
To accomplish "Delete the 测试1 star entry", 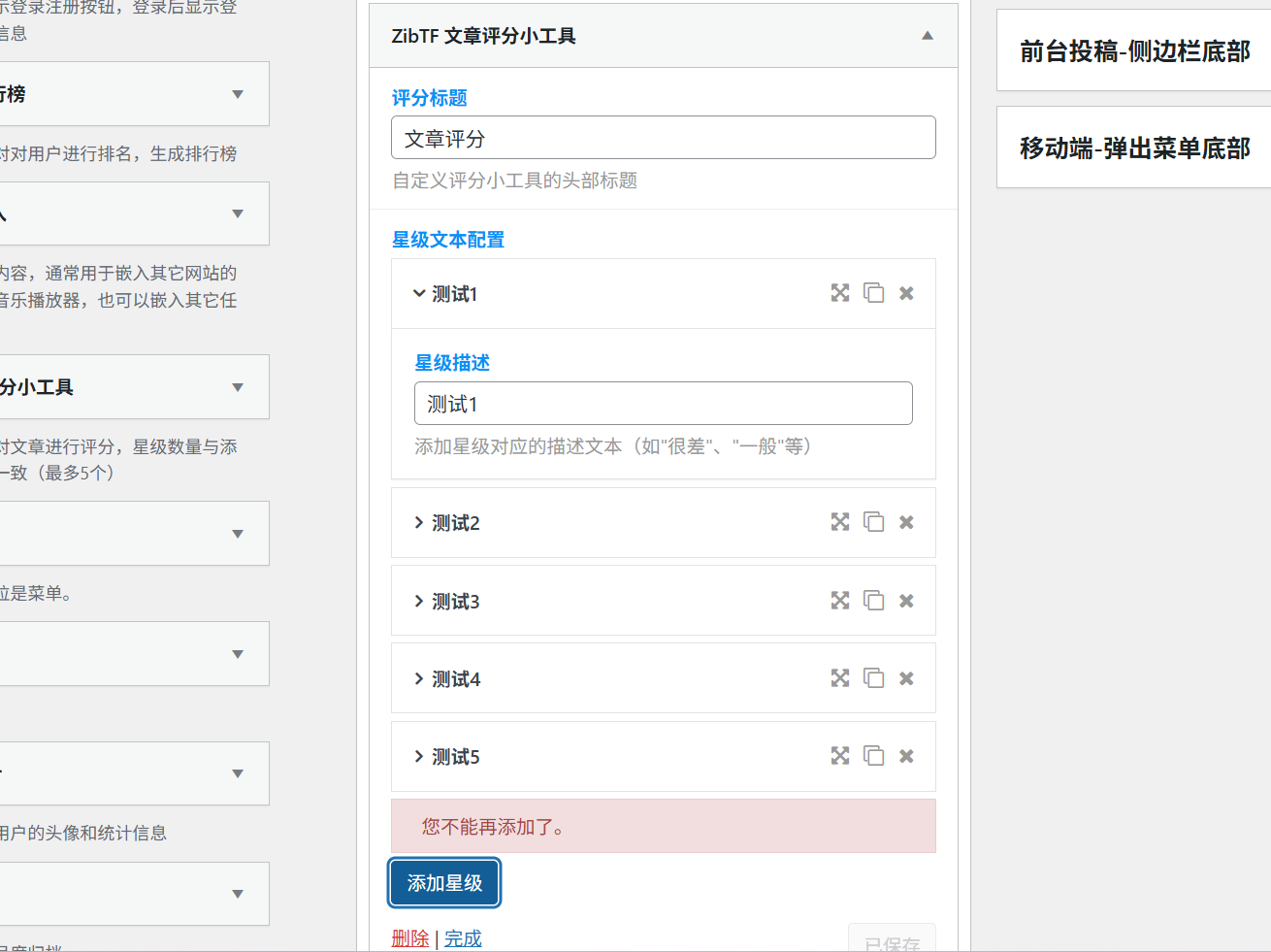I will 906,292.
